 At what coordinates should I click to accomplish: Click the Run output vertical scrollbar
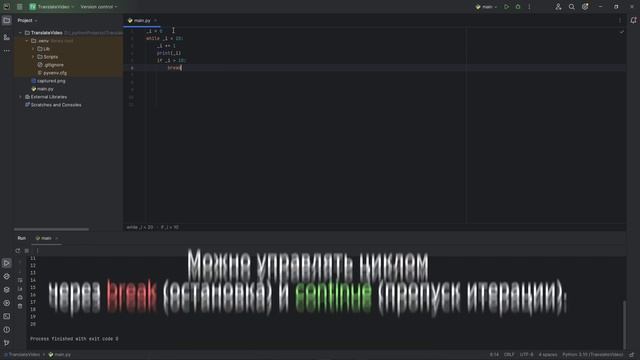[624, 325]
